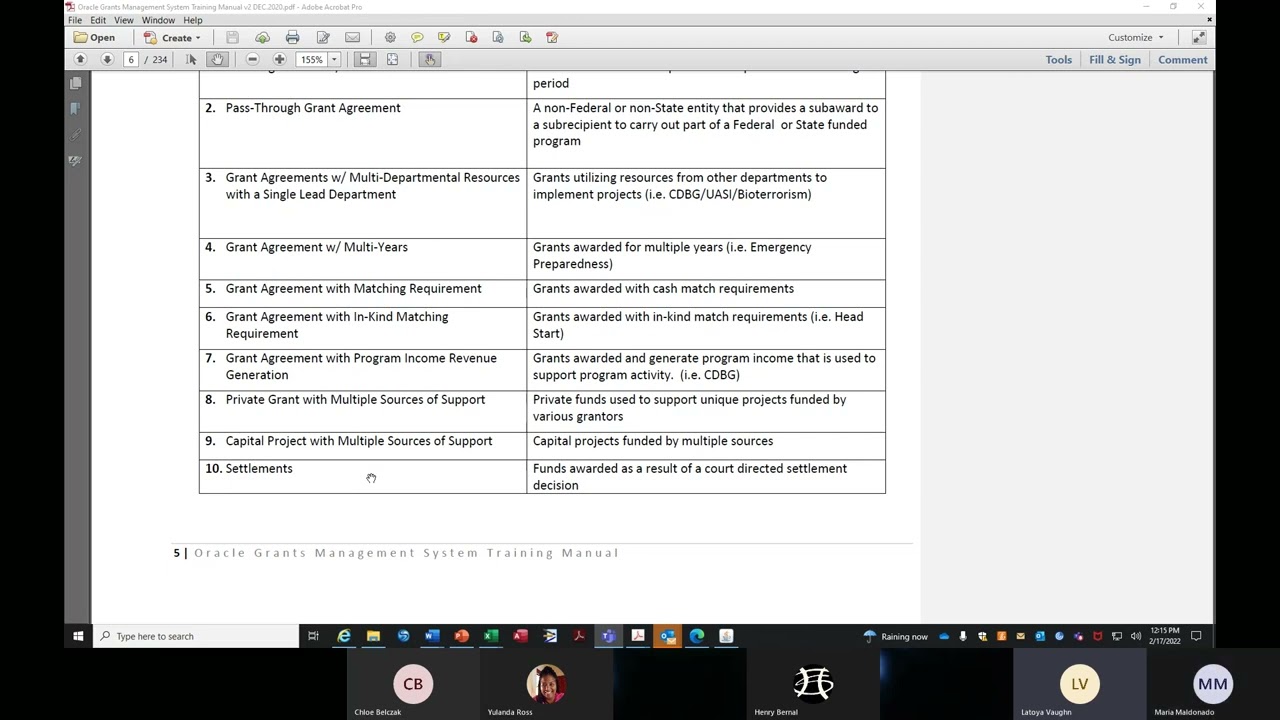Click the upload to cloud icon
This screenshot has width=1280, height=720.
click(x=262, y=37)
